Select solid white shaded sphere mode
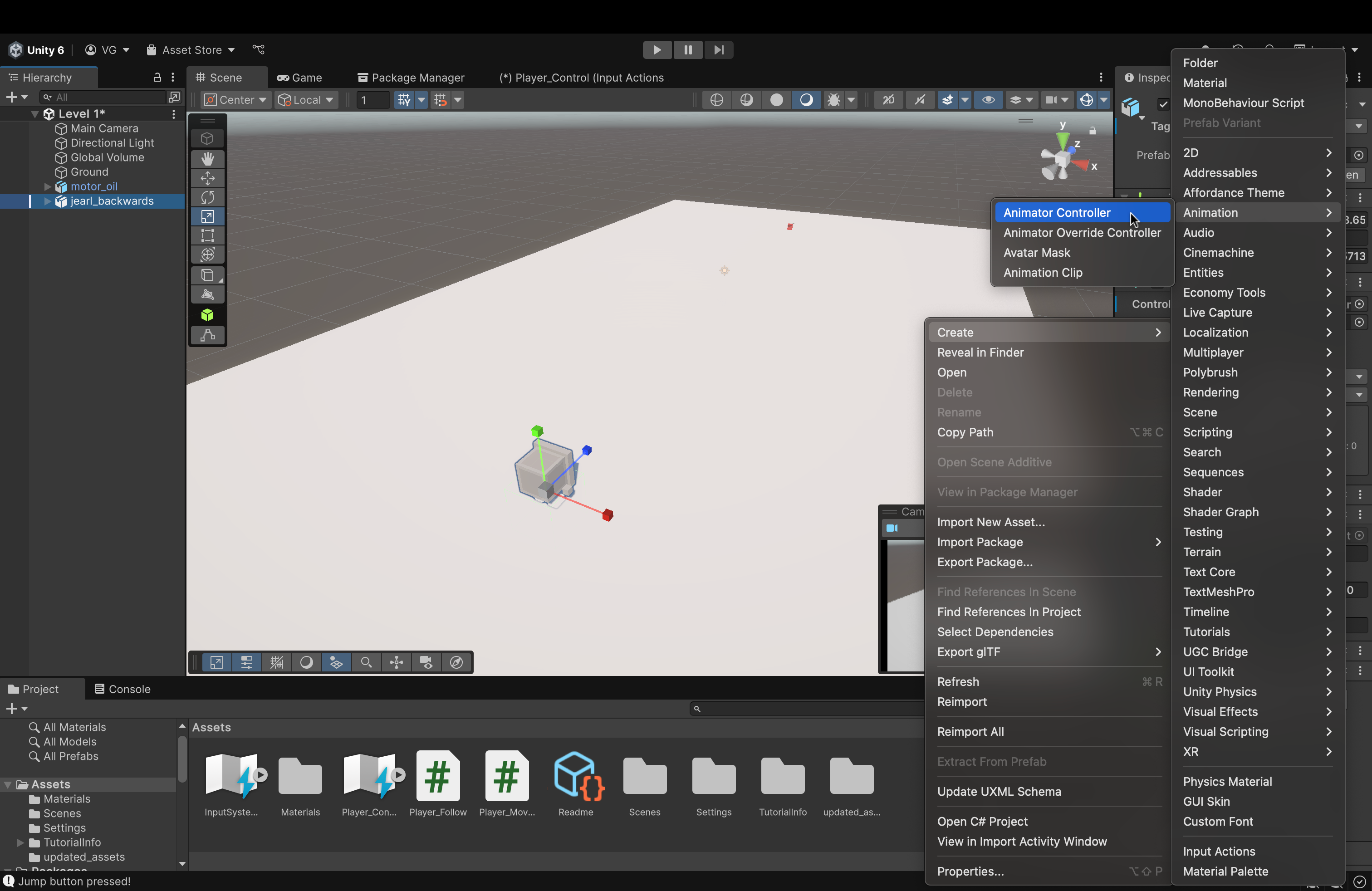Viewport: 1372px width, 891px height. [x=776, y=100]
